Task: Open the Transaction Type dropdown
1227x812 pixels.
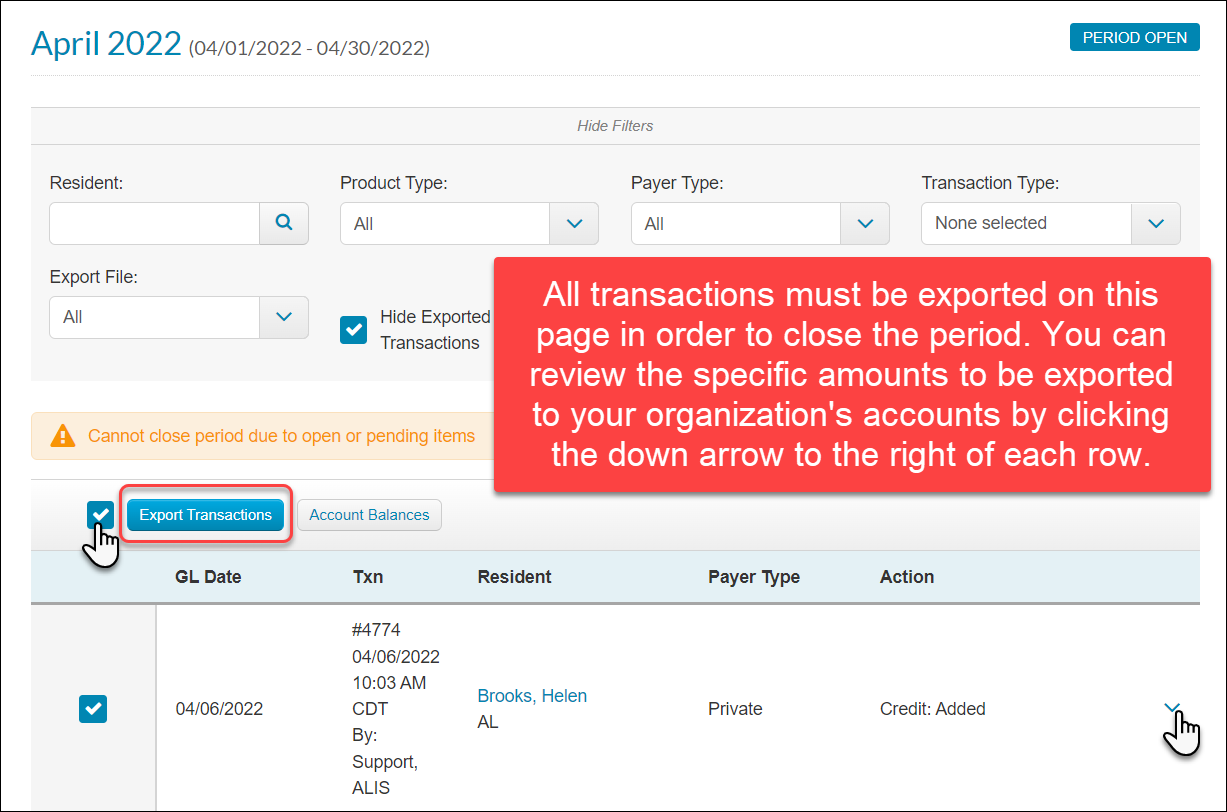Action: [x=1051, y=224]
